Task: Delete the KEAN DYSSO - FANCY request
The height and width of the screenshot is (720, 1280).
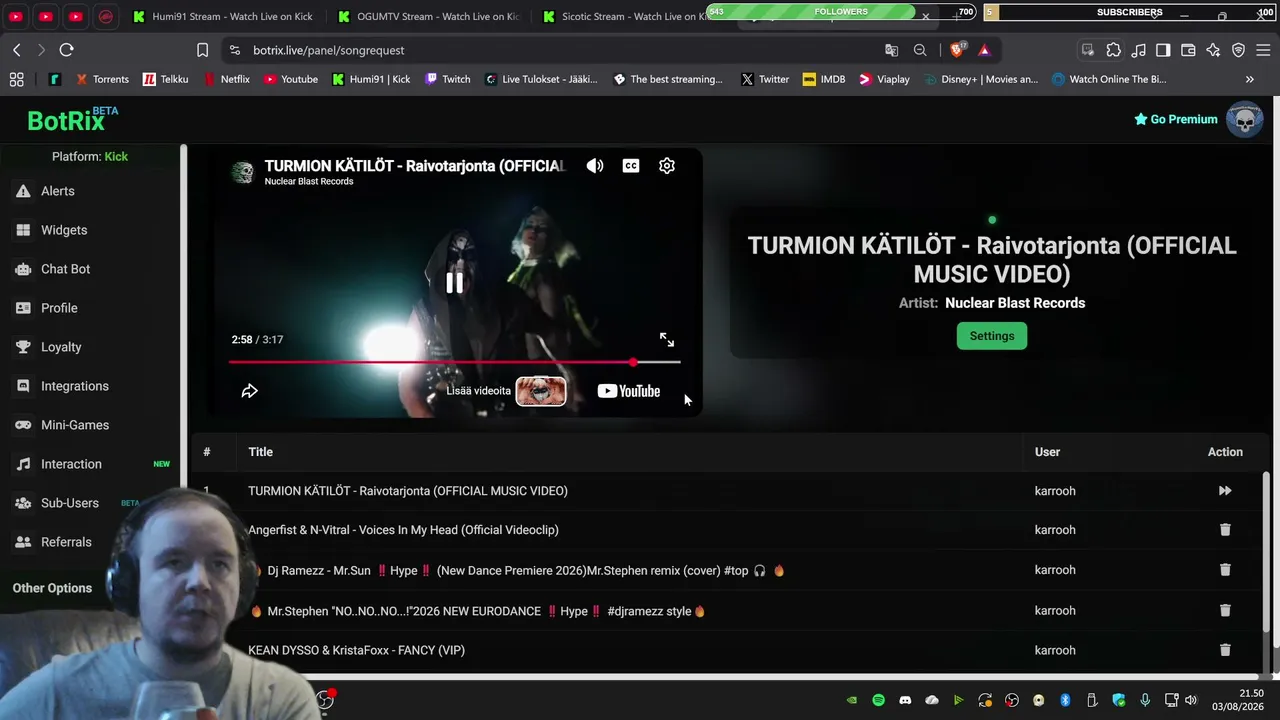Action: (x=1225, y=650)
